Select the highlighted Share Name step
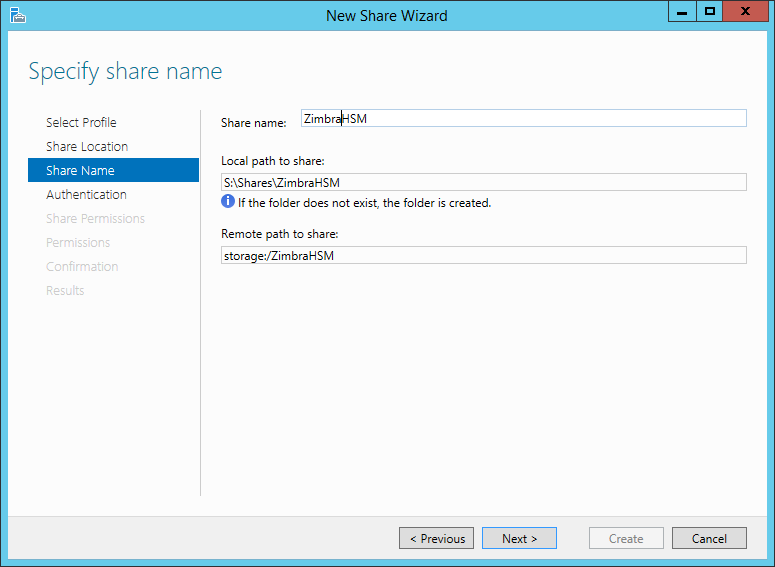 114,170
